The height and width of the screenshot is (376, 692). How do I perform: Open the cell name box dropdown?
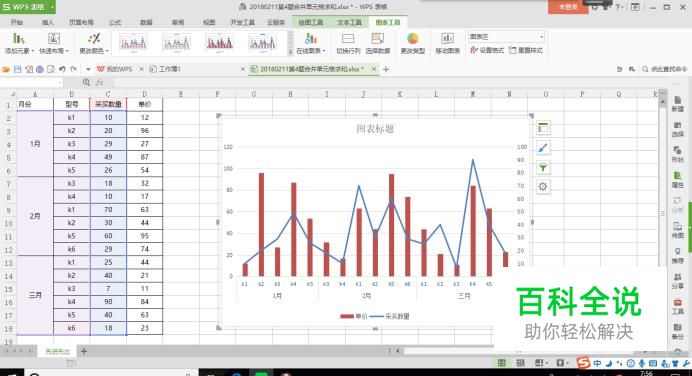60,83
